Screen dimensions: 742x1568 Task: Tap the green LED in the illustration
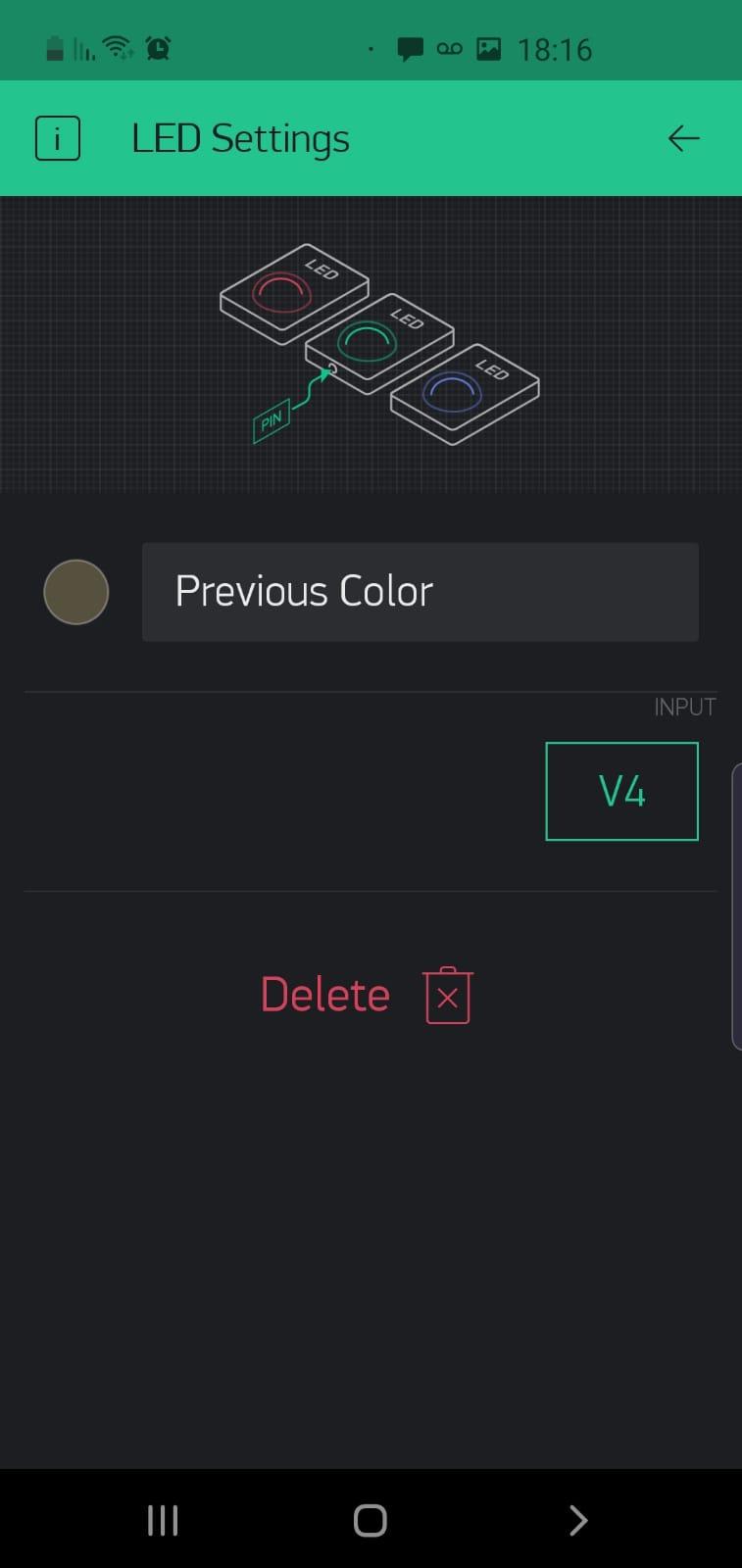tap(368, 342)
